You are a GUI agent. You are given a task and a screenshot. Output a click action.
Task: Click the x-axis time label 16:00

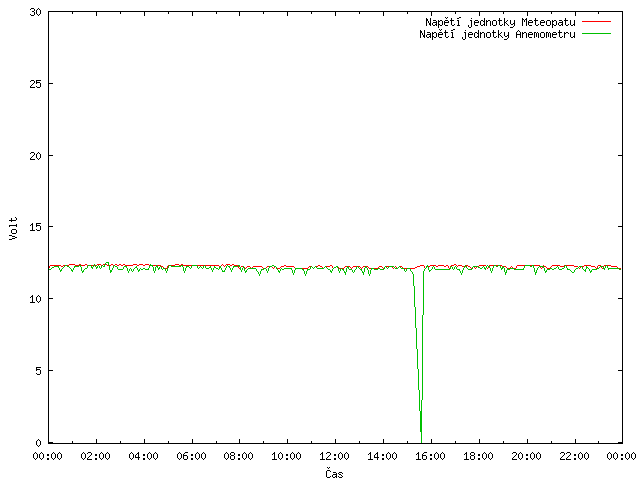(x=430, y=456)
